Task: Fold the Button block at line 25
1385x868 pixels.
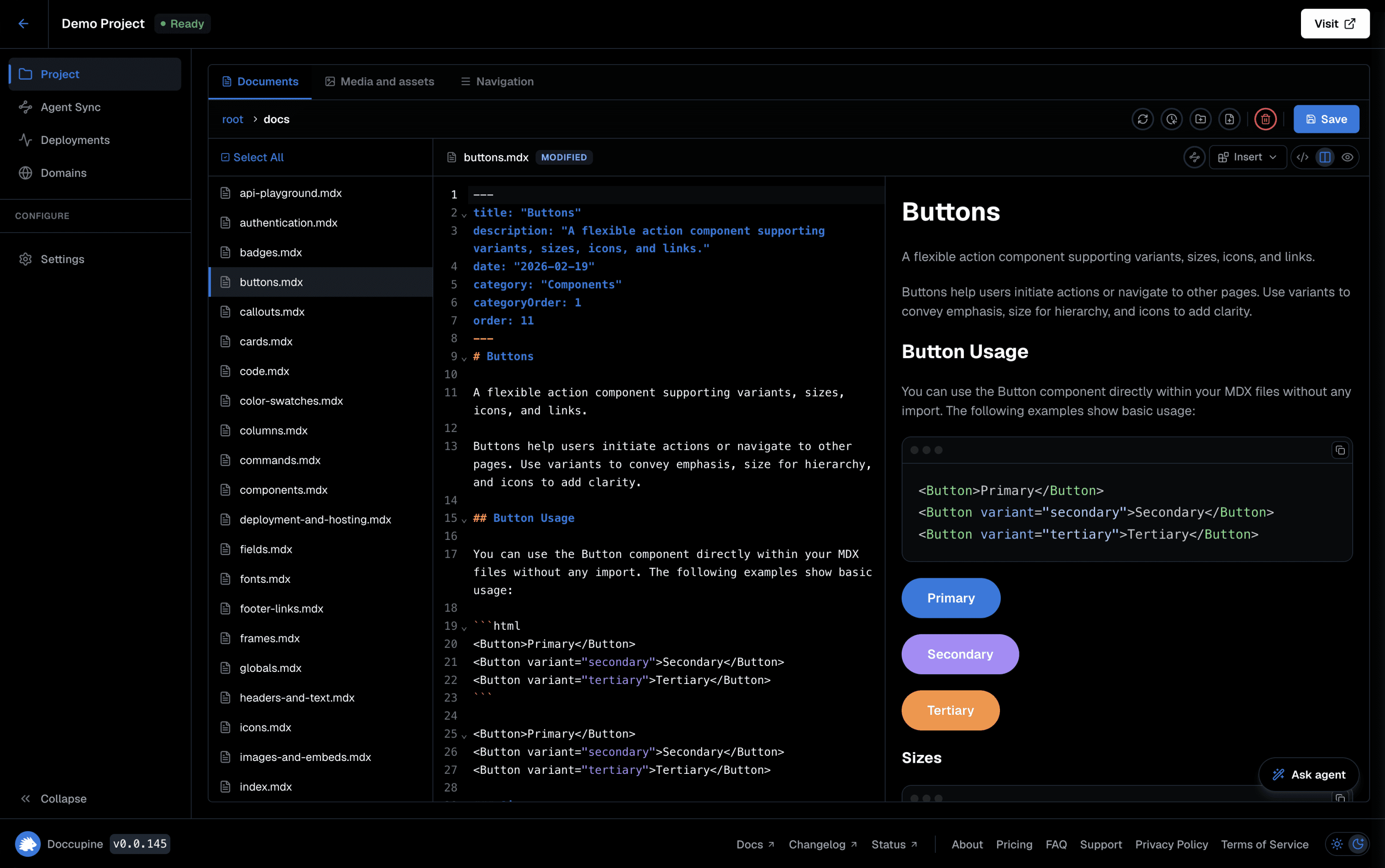Action: click(x=464, y=736)
